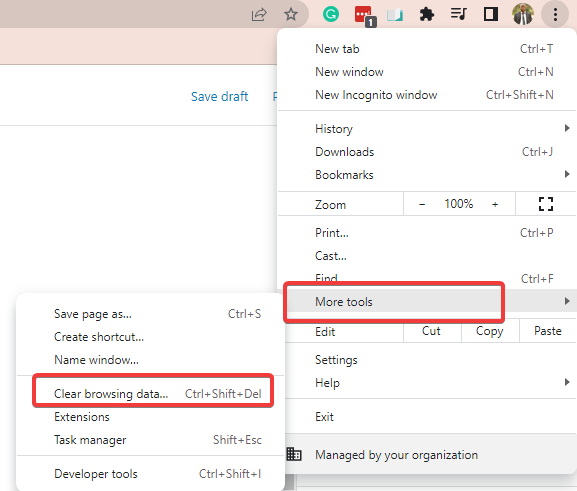Click Save draft link
The image size is (577, 491).
click(219, 96)
